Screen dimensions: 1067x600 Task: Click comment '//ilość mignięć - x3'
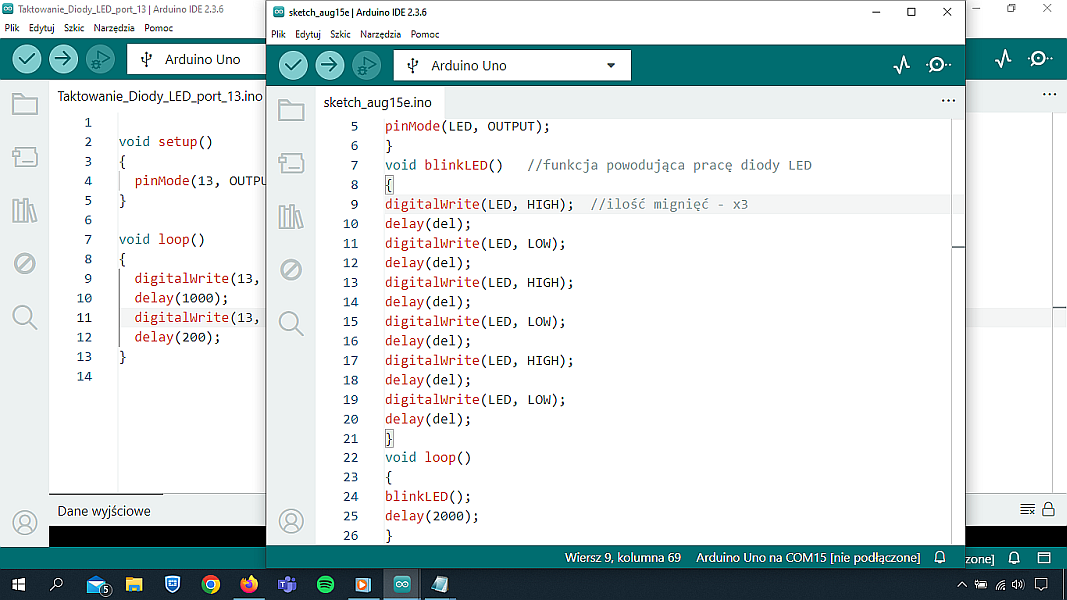(x=669, y=204)
